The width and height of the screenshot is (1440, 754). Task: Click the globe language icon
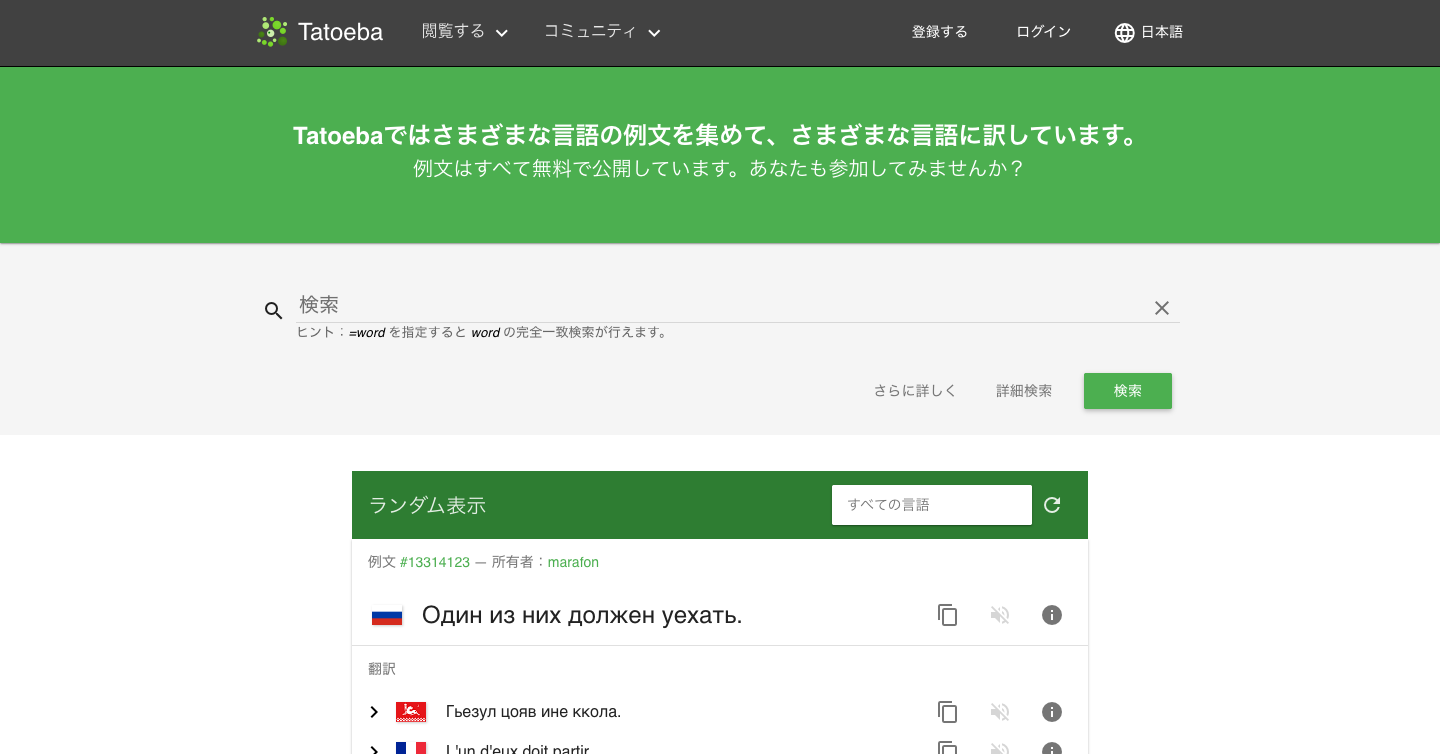point(1125,33)
